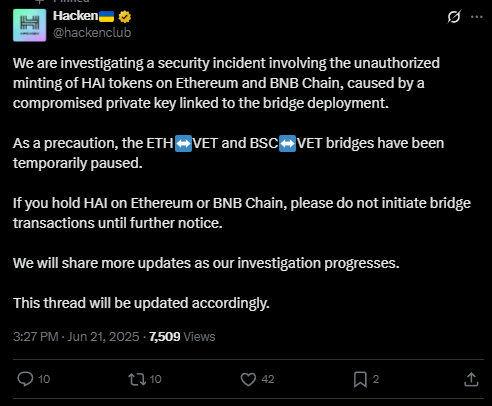Click the repost arrows icon
The image size is (492, 406).
(137, 379)
